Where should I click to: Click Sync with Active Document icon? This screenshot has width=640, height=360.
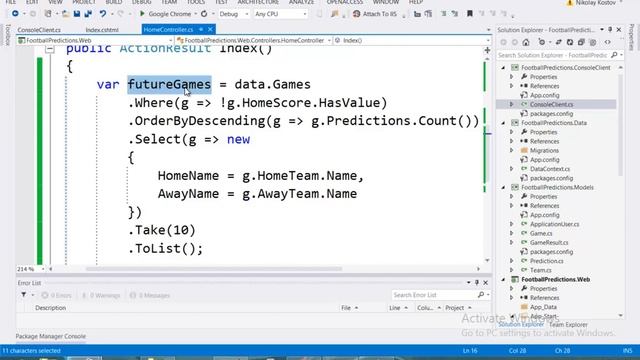559,42
